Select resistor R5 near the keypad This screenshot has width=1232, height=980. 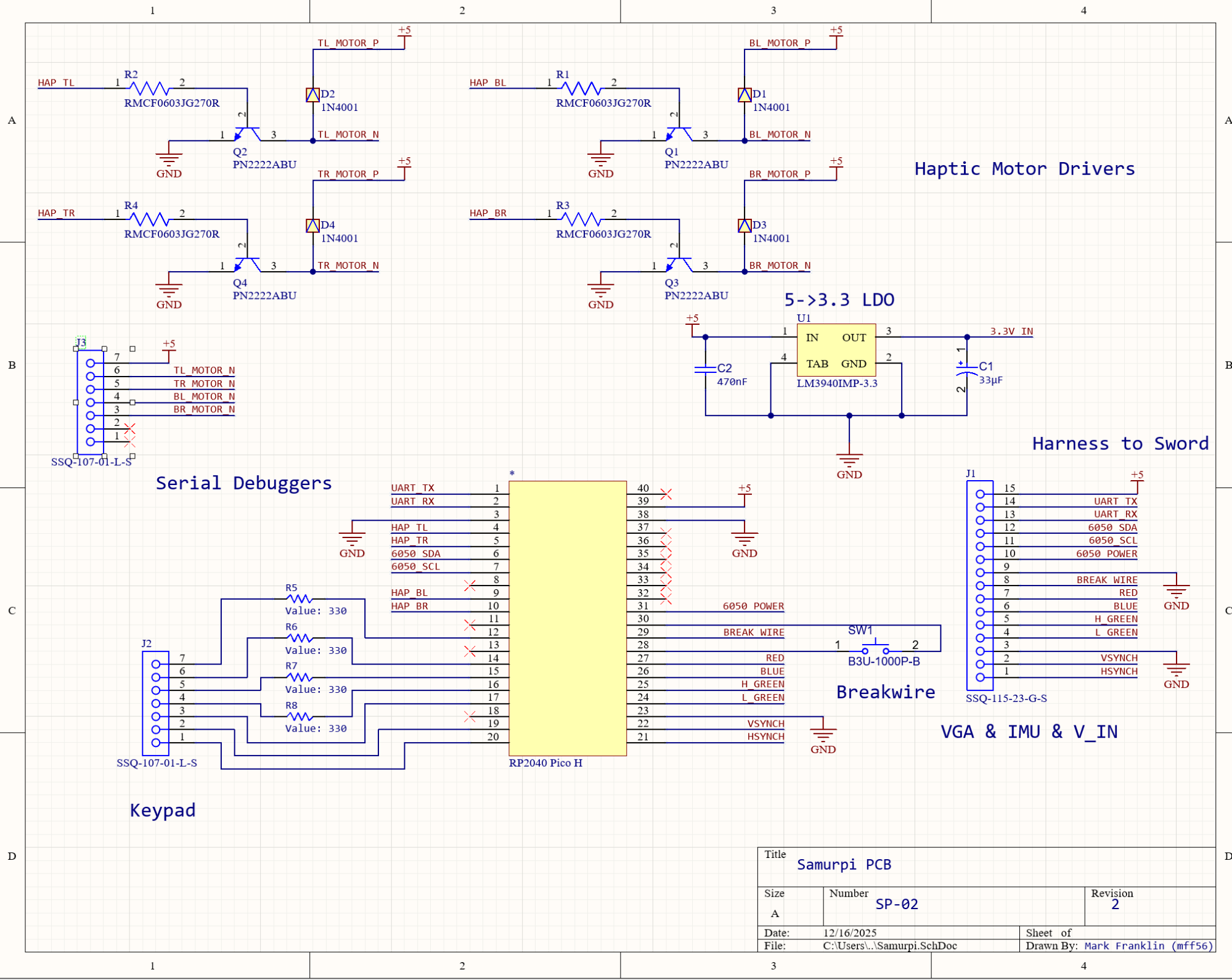coord(300,598)
